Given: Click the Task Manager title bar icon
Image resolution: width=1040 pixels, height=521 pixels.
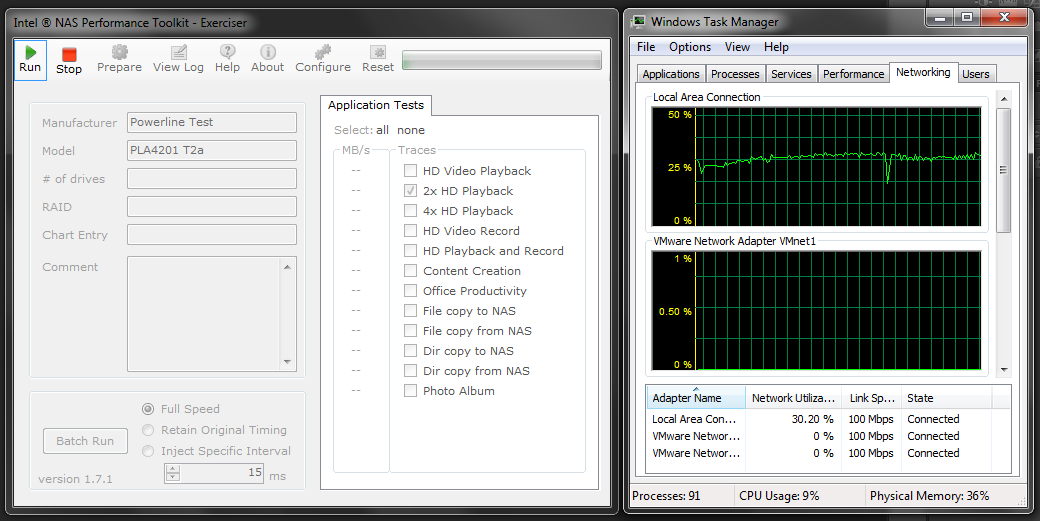Looking at the screenshot, I should (639, 21).
